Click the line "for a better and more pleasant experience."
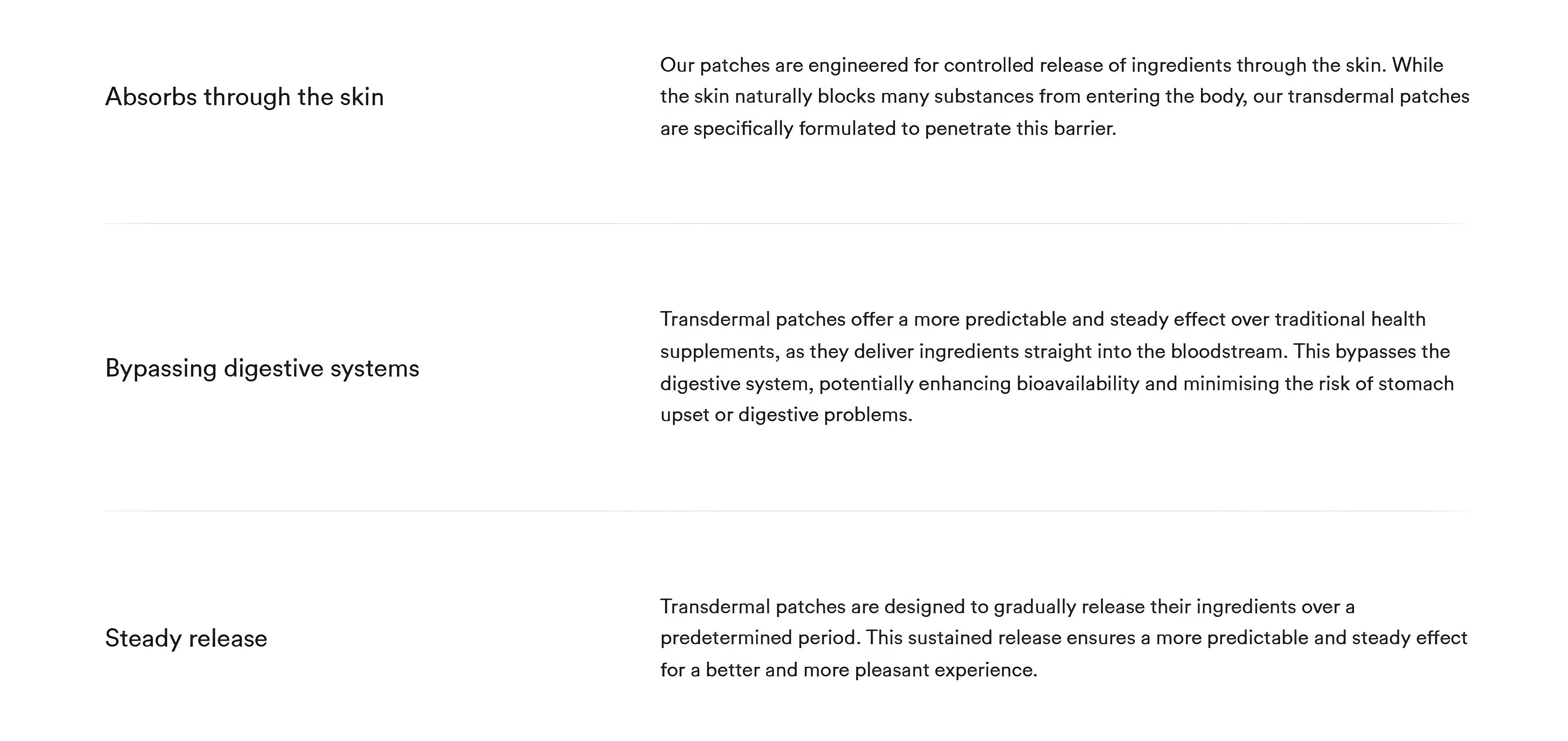The height and width of the screenshot is (741, 1568). pos(849,670)
